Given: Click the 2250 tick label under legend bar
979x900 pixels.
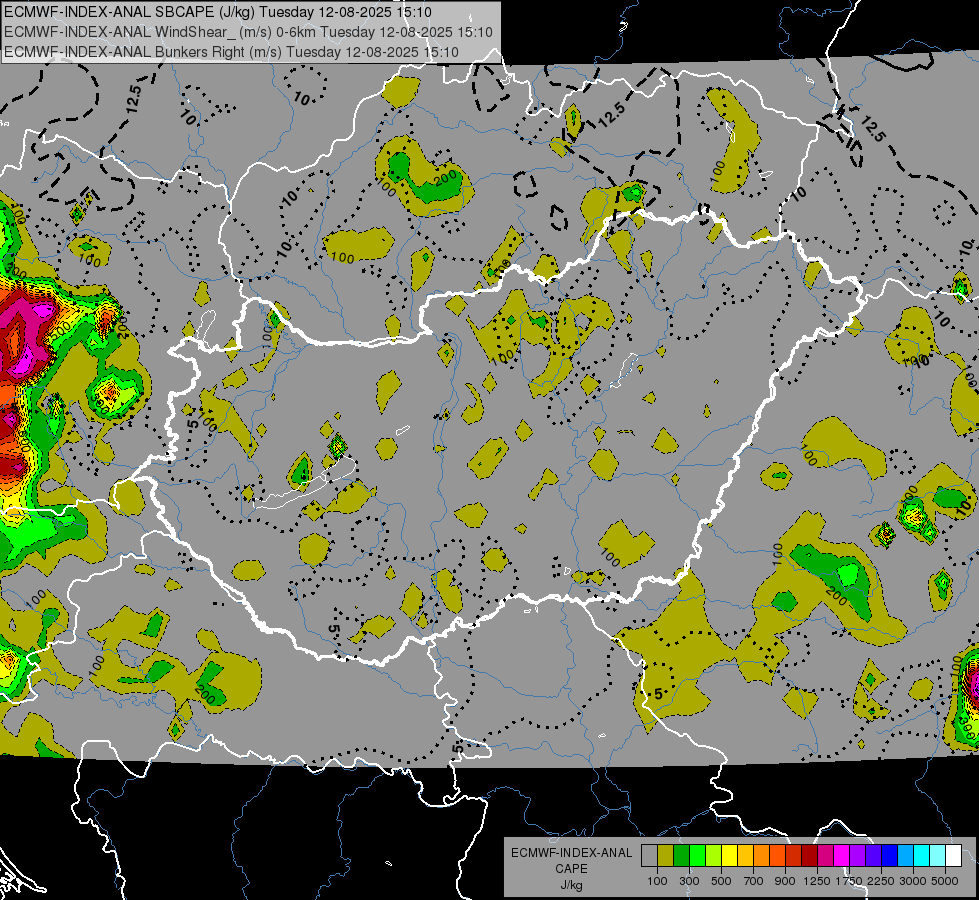Looking at the screenshot, I should click(881, 881).
